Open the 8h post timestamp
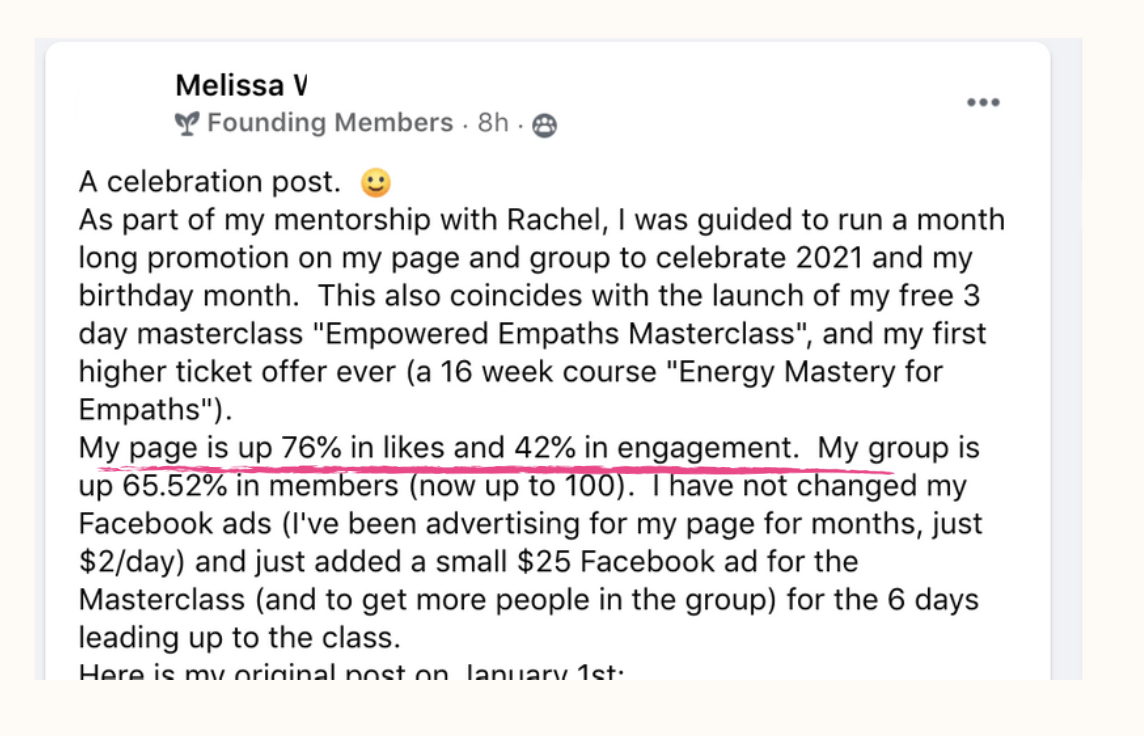The width and height of the screenshot is (1144, 736). pos(492,123)
